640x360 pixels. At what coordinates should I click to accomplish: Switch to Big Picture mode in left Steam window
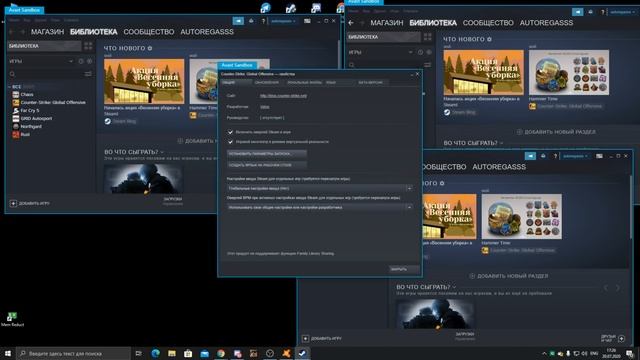(x=307, y=21)
